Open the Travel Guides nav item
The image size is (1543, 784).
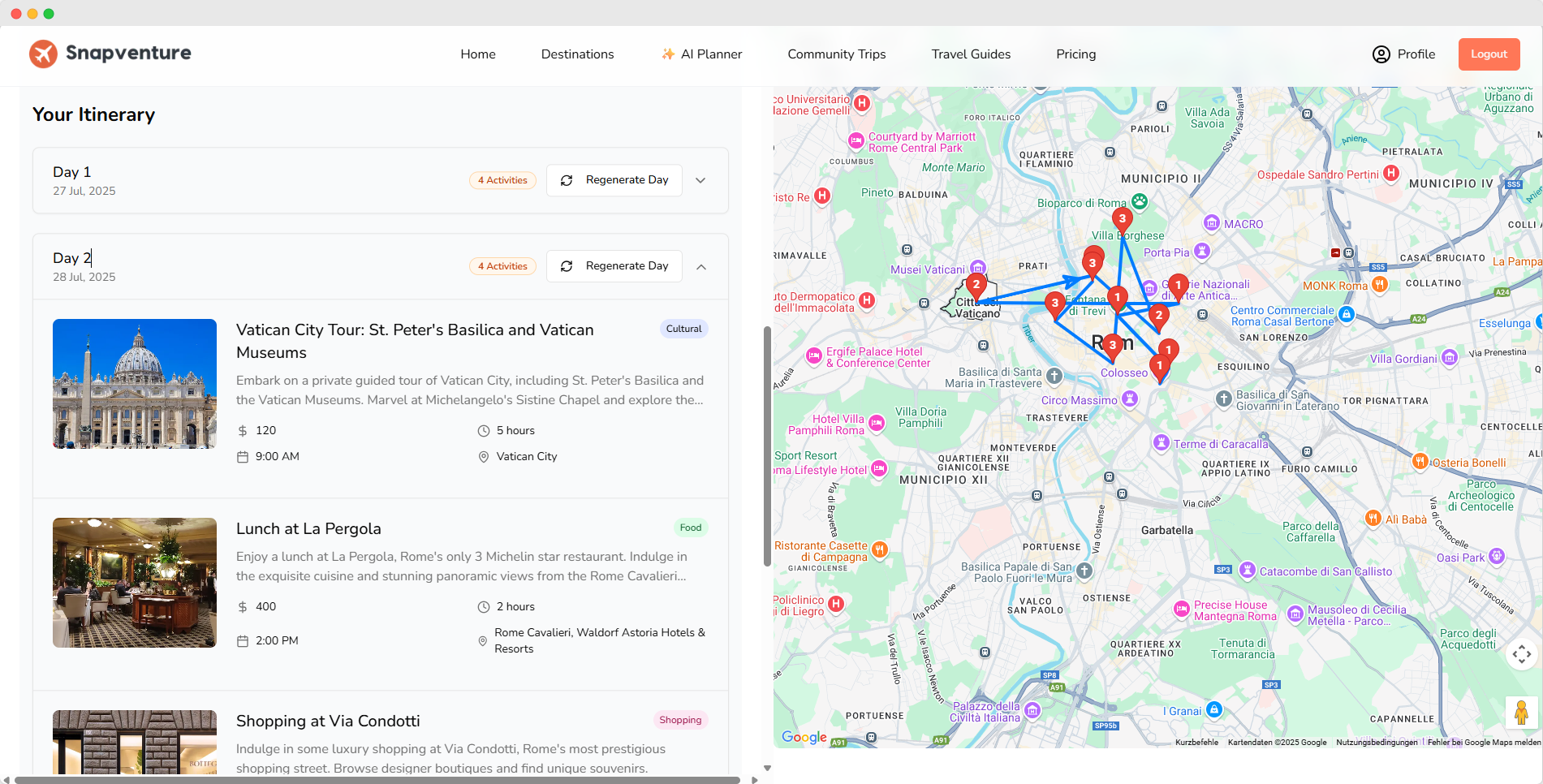point(971,54)
